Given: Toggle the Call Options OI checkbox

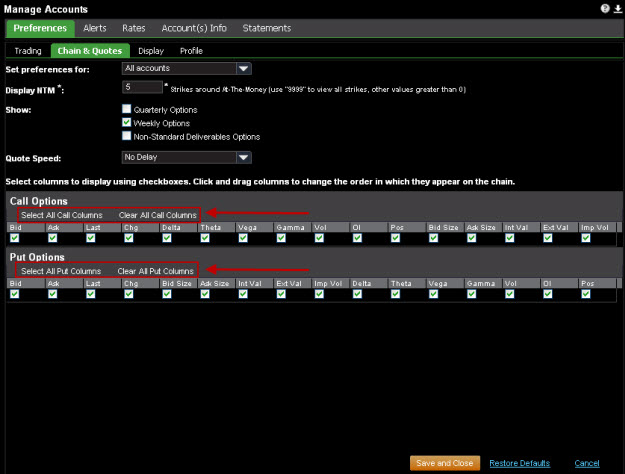Looking at the screenshot, I should 357,238.
